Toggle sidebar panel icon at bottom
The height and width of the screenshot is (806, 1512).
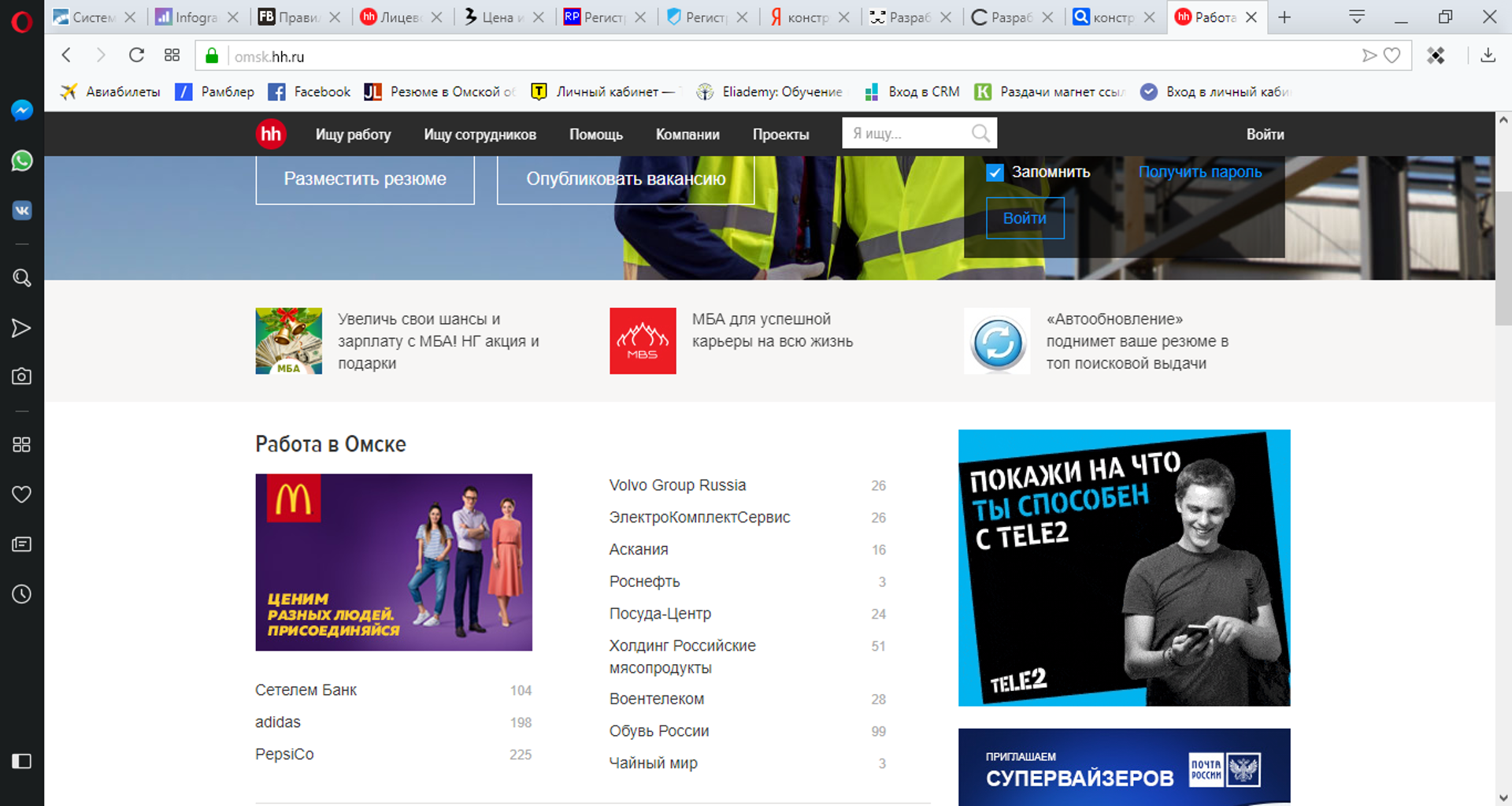click(21, 760)
